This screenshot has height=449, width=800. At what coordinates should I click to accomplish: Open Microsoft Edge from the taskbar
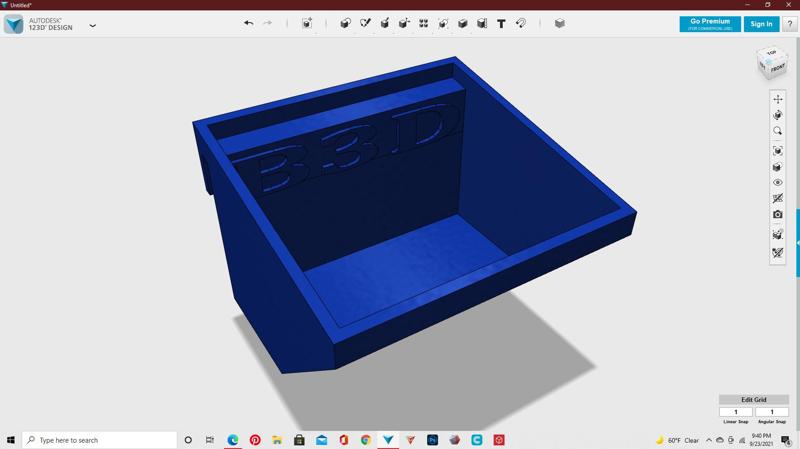[233, 440]
